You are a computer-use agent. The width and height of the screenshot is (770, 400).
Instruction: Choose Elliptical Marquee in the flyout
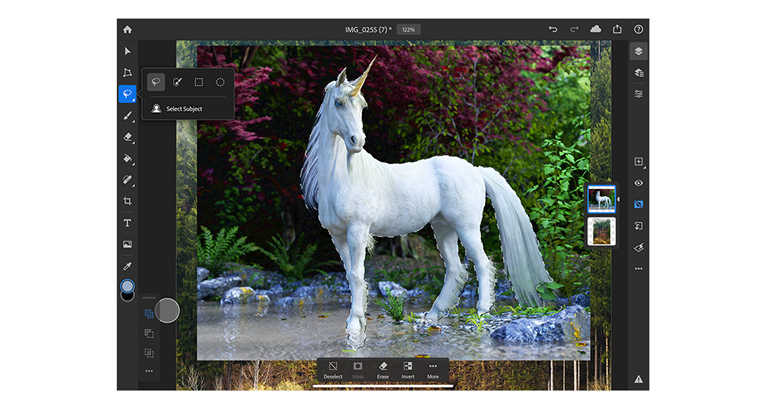point(220,82)
